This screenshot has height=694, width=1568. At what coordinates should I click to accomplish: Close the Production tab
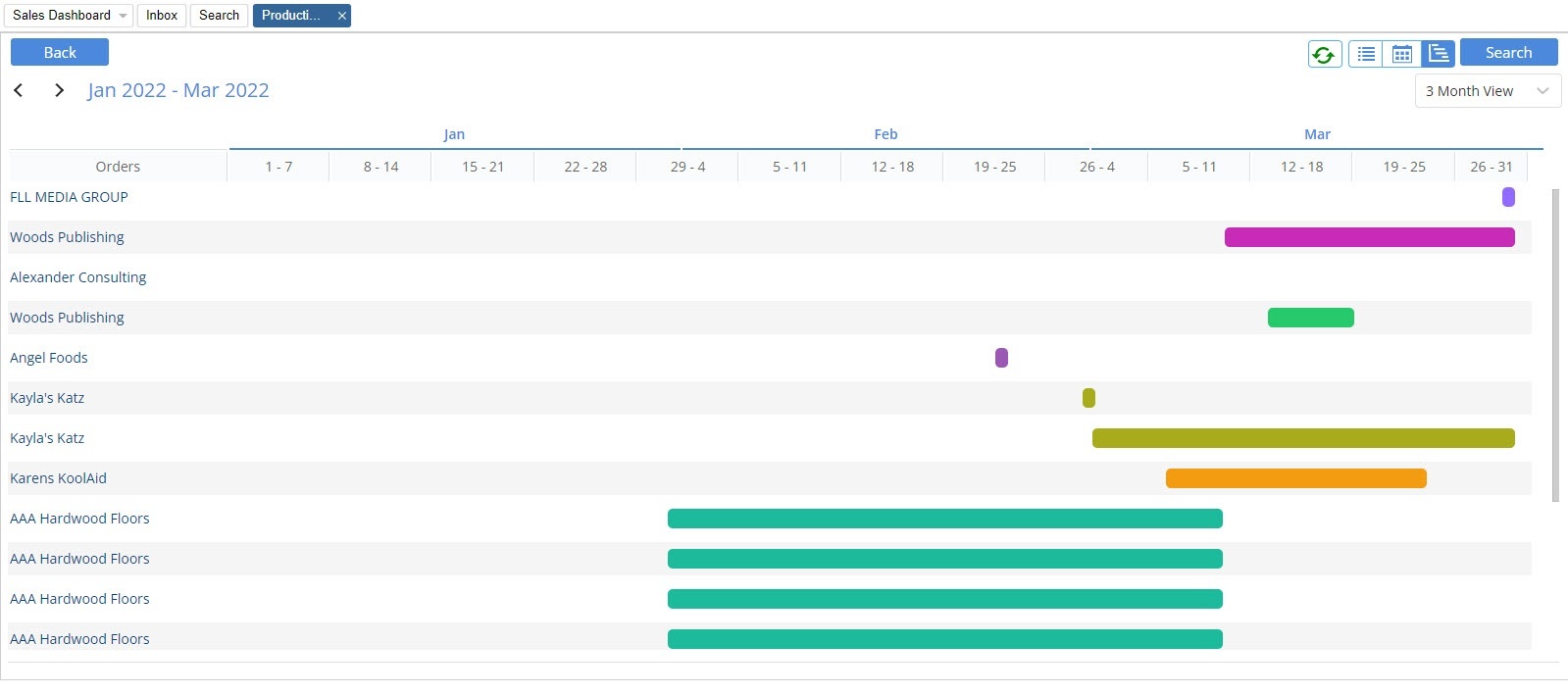point(341,16)
